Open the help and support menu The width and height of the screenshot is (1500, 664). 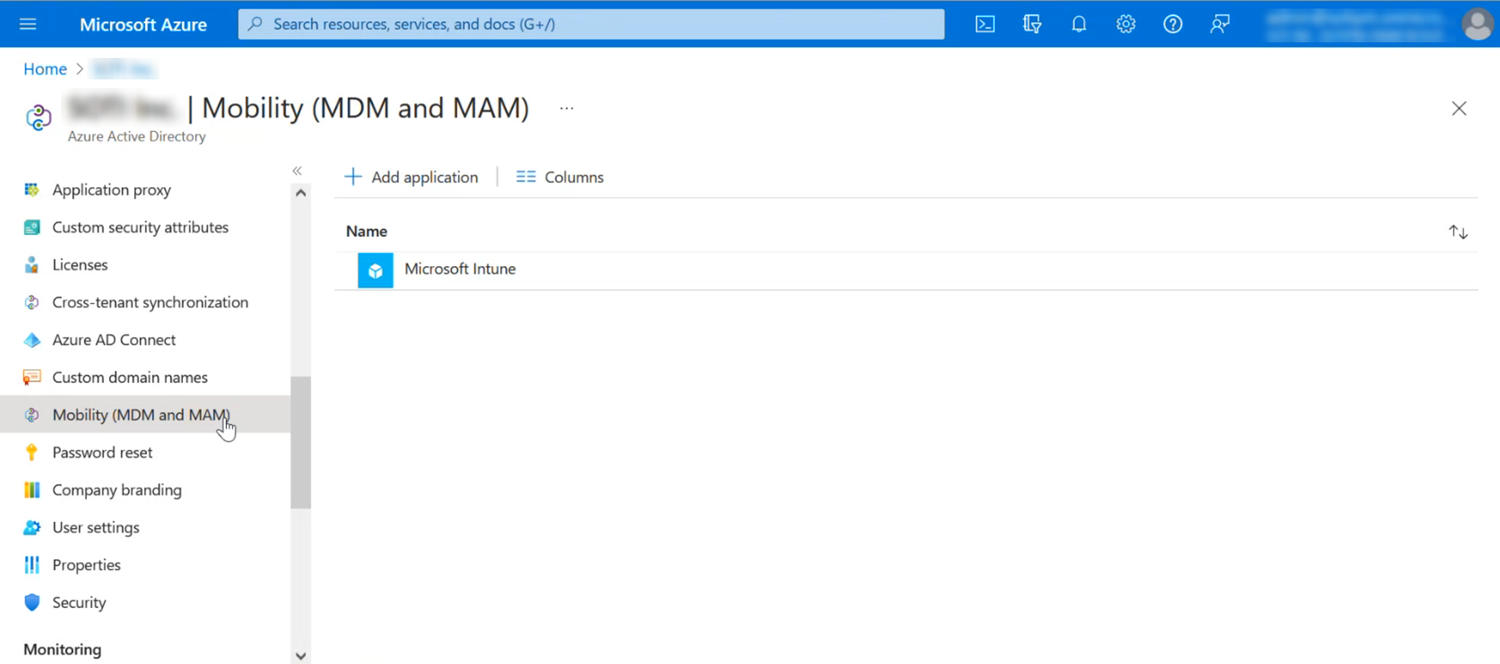pos(1172,24)
